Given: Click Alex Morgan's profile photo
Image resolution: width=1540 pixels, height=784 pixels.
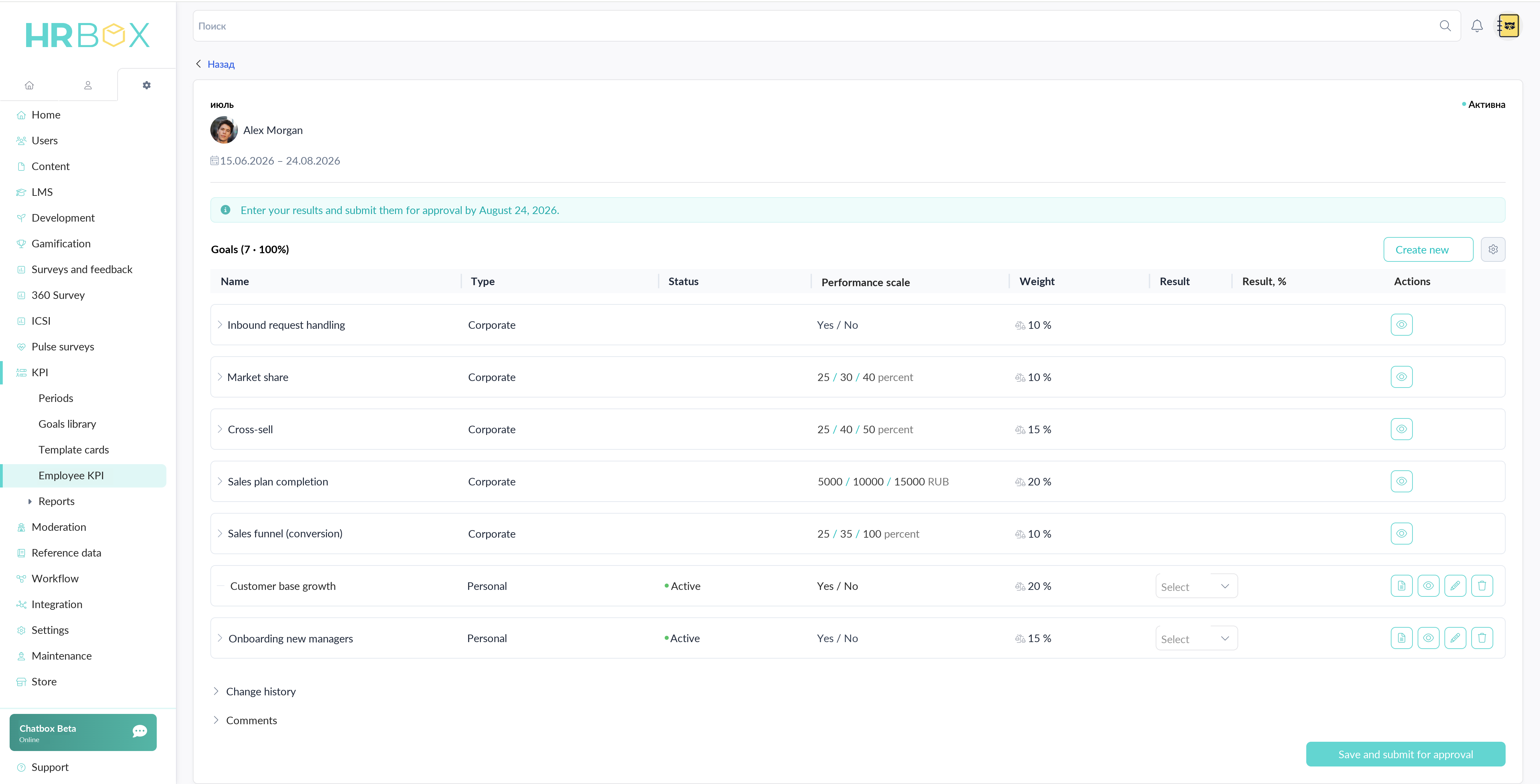Looking at the screenshot, I should click(x=223, y=130).
